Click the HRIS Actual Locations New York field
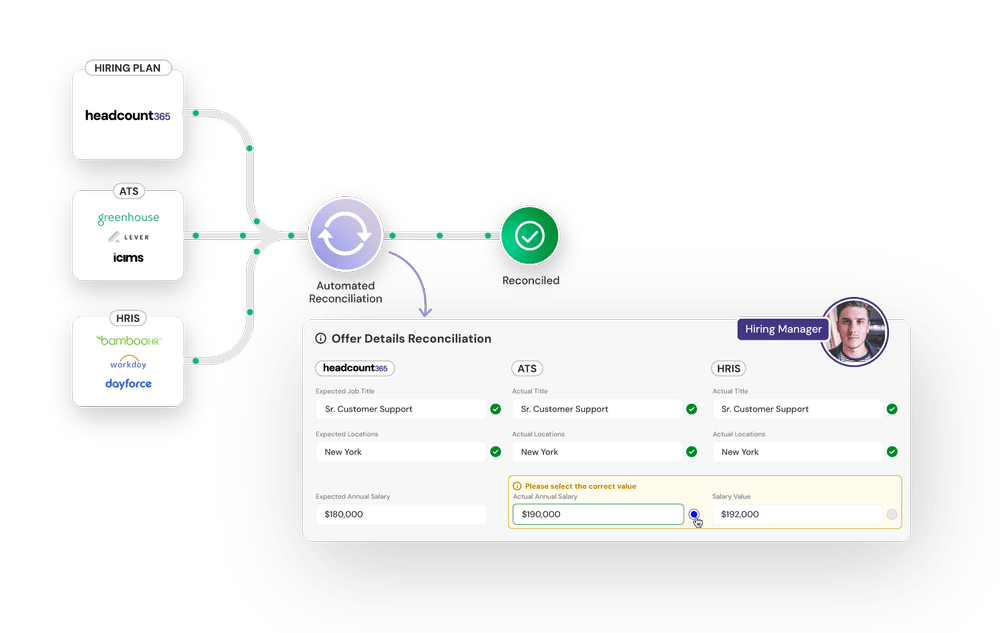This screenshot has height=633, width=1000. click(x=797, y=452)
